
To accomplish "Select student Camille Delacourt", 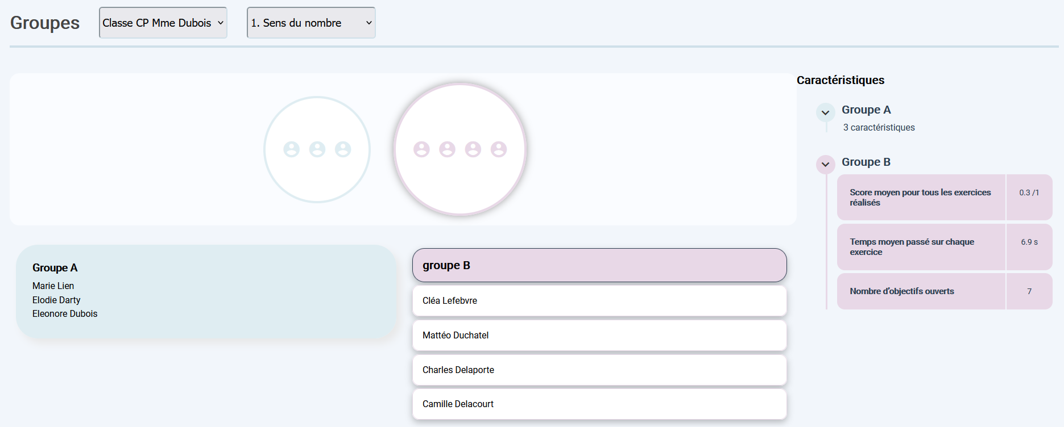I will pos(599,404).
